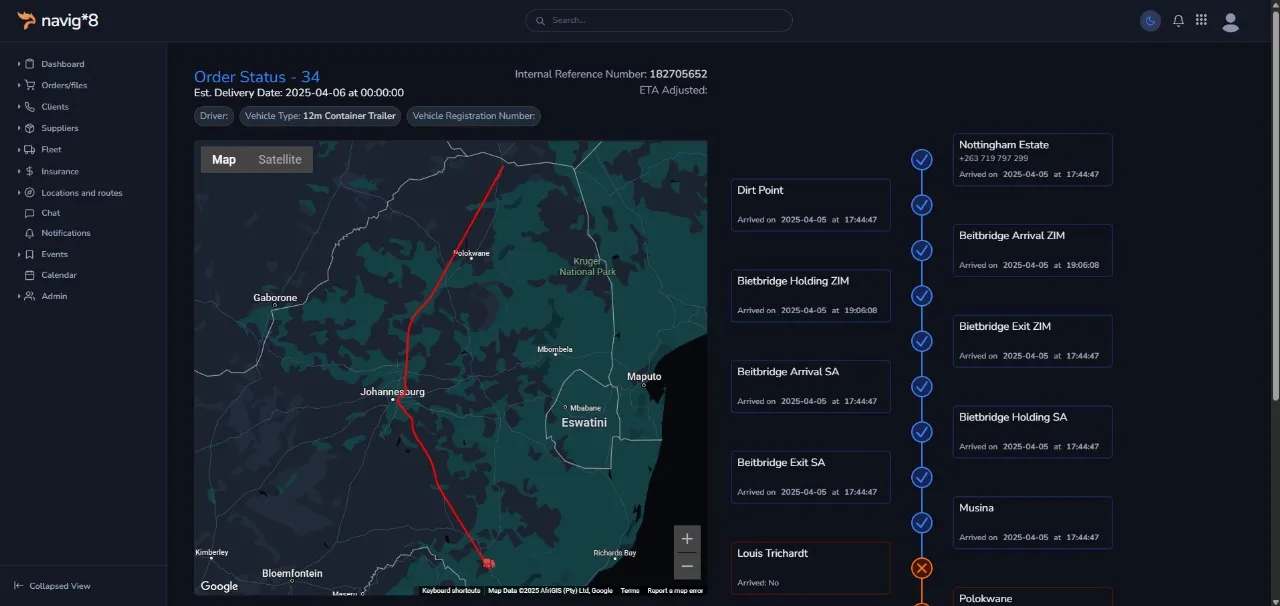Click orange X Louis Trichardt status marker
The height and width of the screenshot is (606, 1280).
pos(922,568)
